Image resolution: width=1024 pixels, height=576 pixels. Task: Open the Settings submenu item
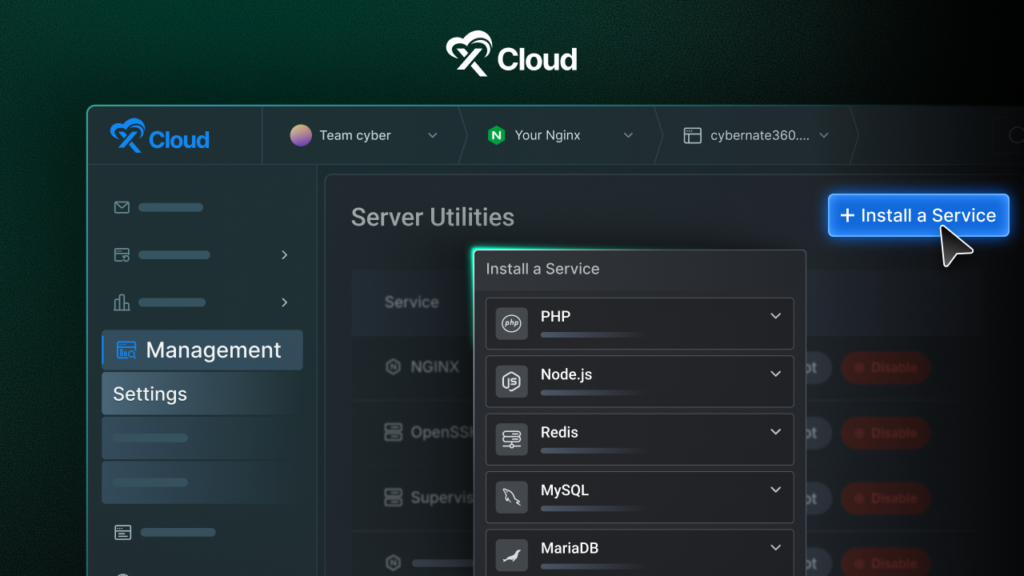[202, 394]
